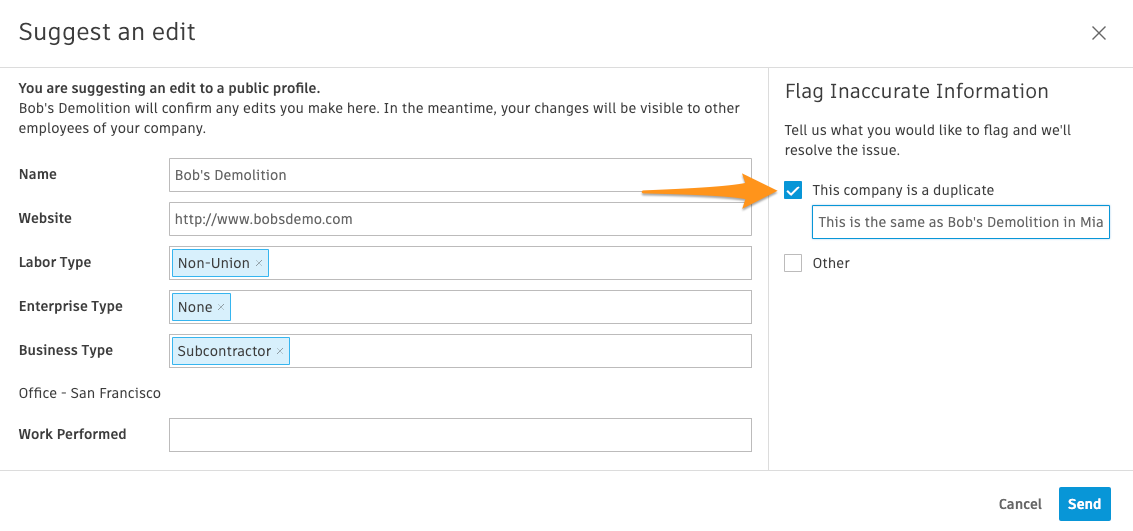
Task: Click the 'Flag Inaccurate Information' heading
Action: coord(916,91)
